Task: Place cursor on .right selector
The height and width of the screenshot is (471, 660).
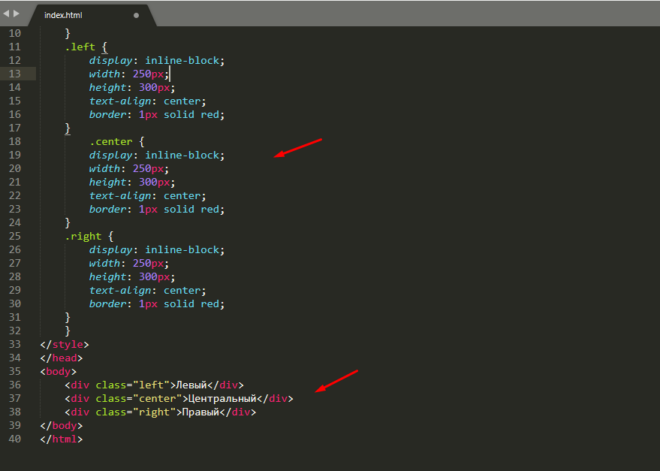Action: point(83,237)
